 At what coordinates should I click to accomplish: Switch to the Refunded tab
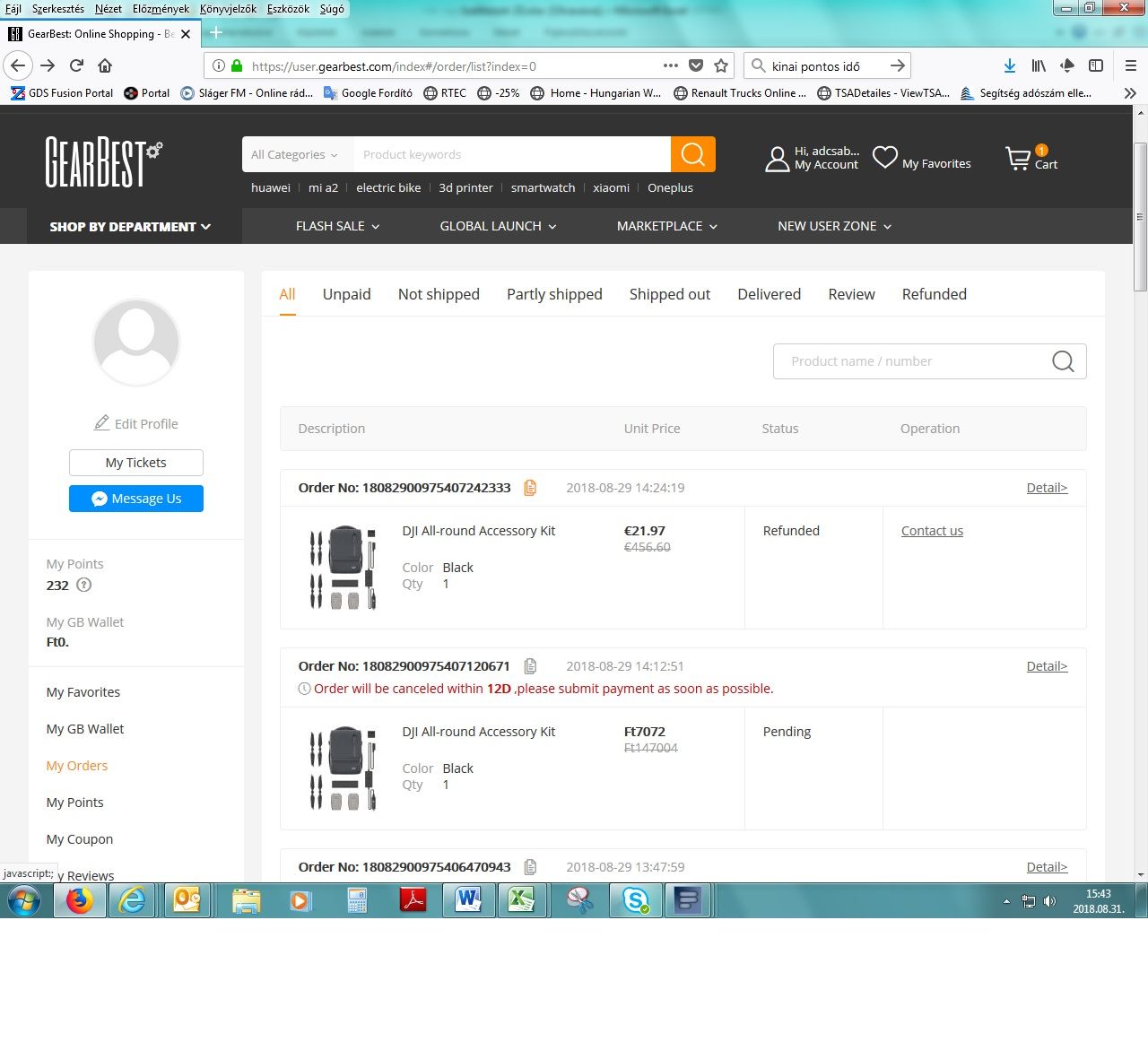[935, 294]
